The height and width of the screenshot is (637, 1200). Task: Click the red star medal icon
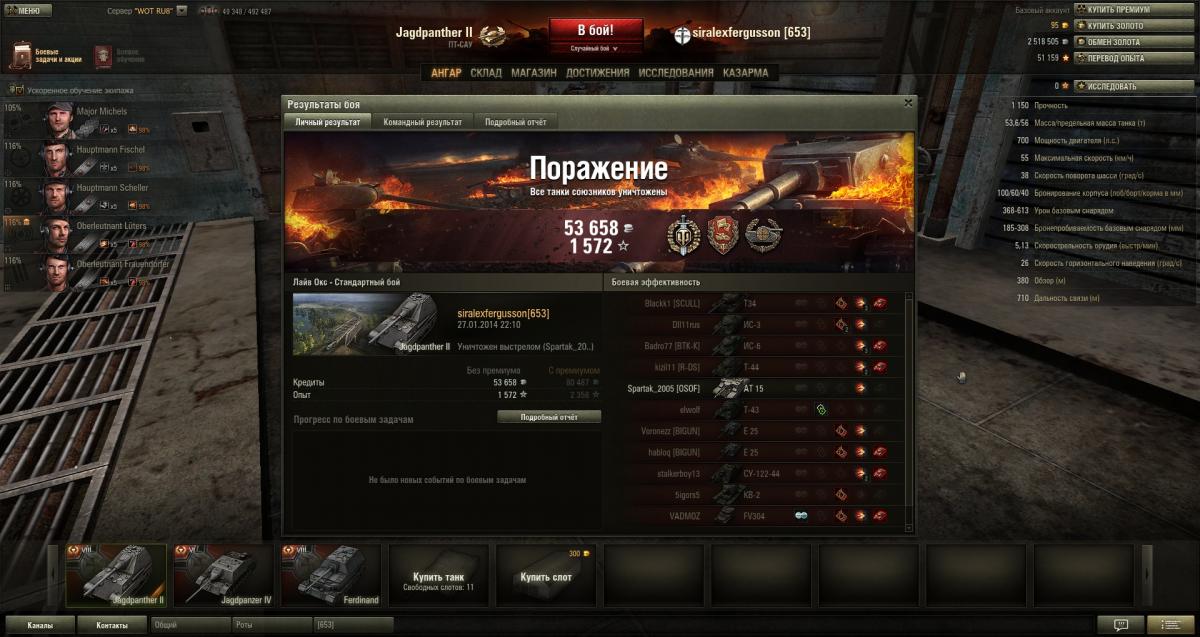pos(723,234)
